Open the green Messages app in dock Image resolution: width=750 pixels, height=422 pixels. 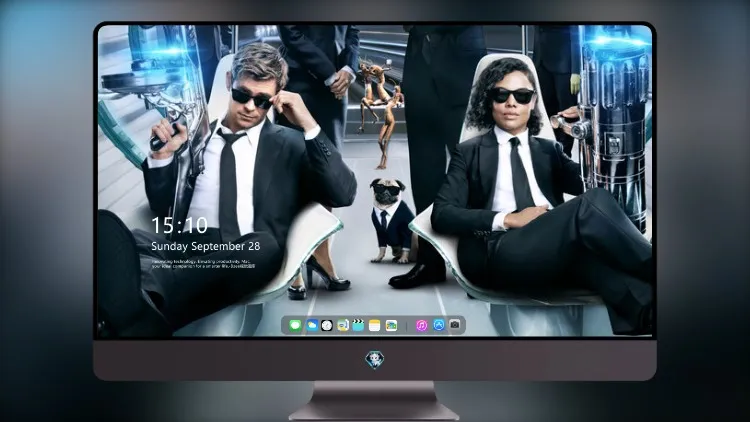pyautogui.click(x=296, y=326)
